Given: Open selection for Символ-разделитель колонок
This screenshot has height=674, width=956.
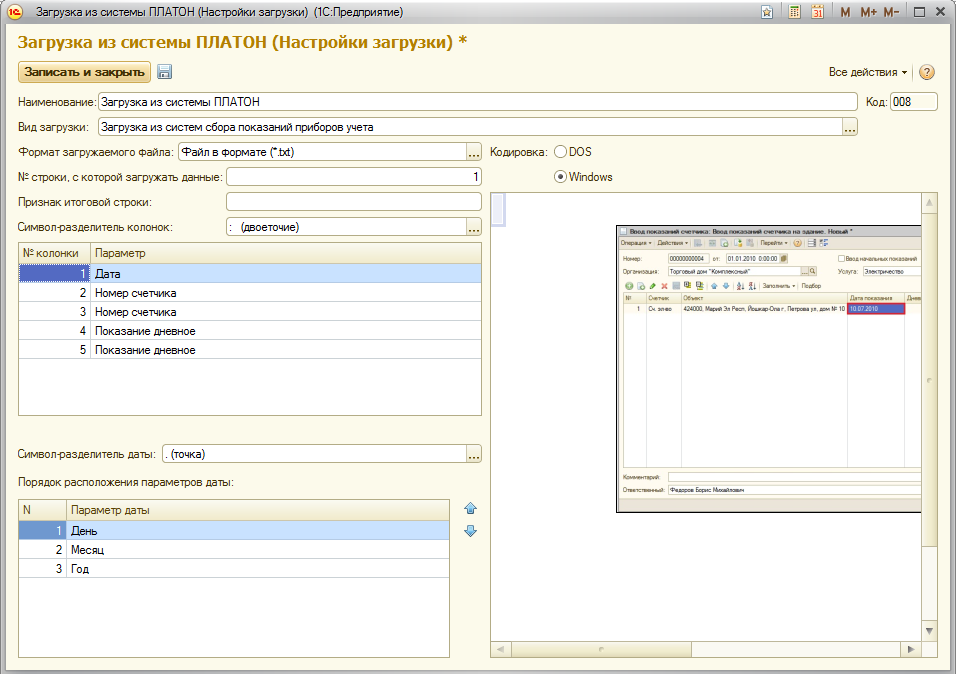Looking at the screenshot, I should click(x=474, y=227).
